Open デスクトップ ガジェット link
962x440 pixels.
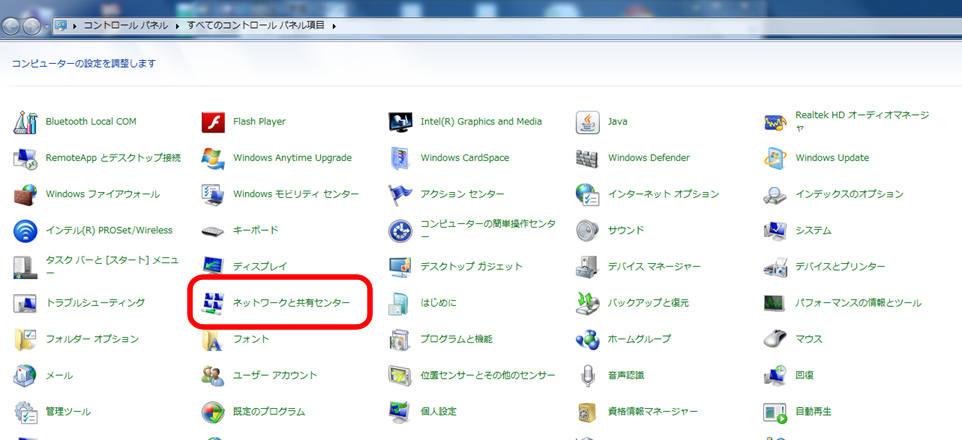471,267
